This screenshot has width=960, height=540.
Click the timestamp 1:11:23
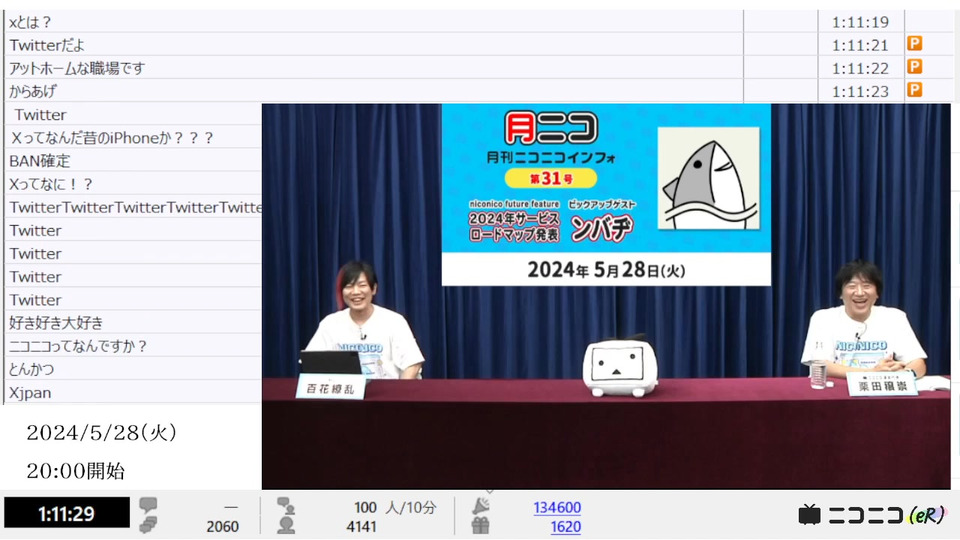(x=860, y=92)
